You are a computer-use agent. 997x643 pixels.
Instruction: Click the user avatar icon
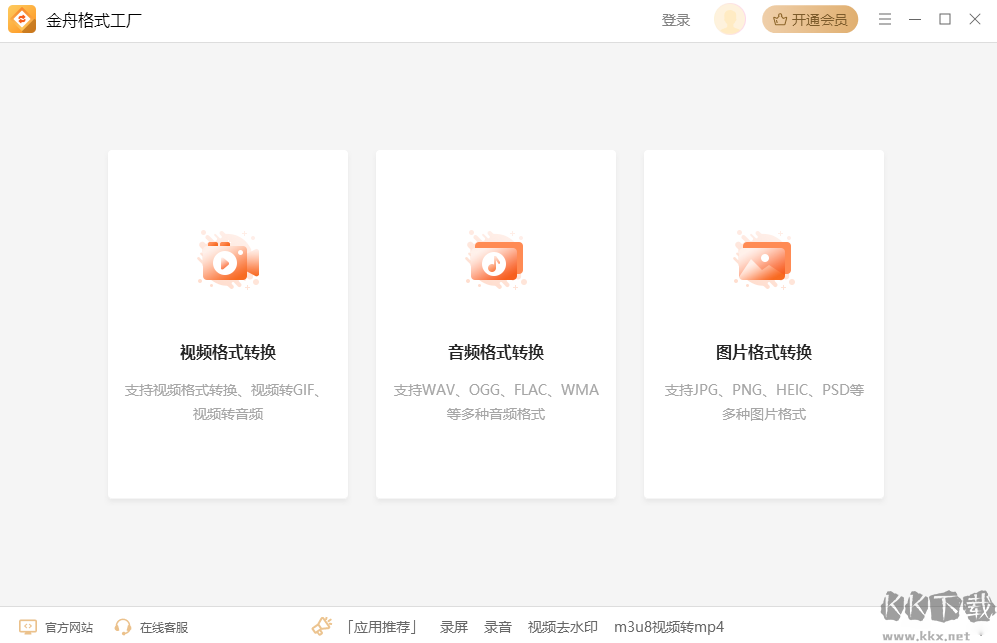pos(729,19)
